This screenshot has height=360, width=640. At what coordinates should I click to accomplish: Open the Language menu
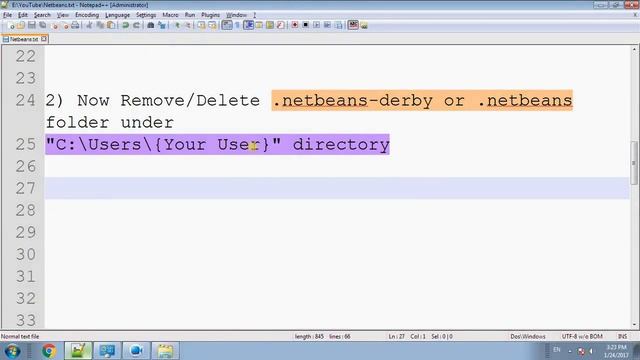coord(118,15)
